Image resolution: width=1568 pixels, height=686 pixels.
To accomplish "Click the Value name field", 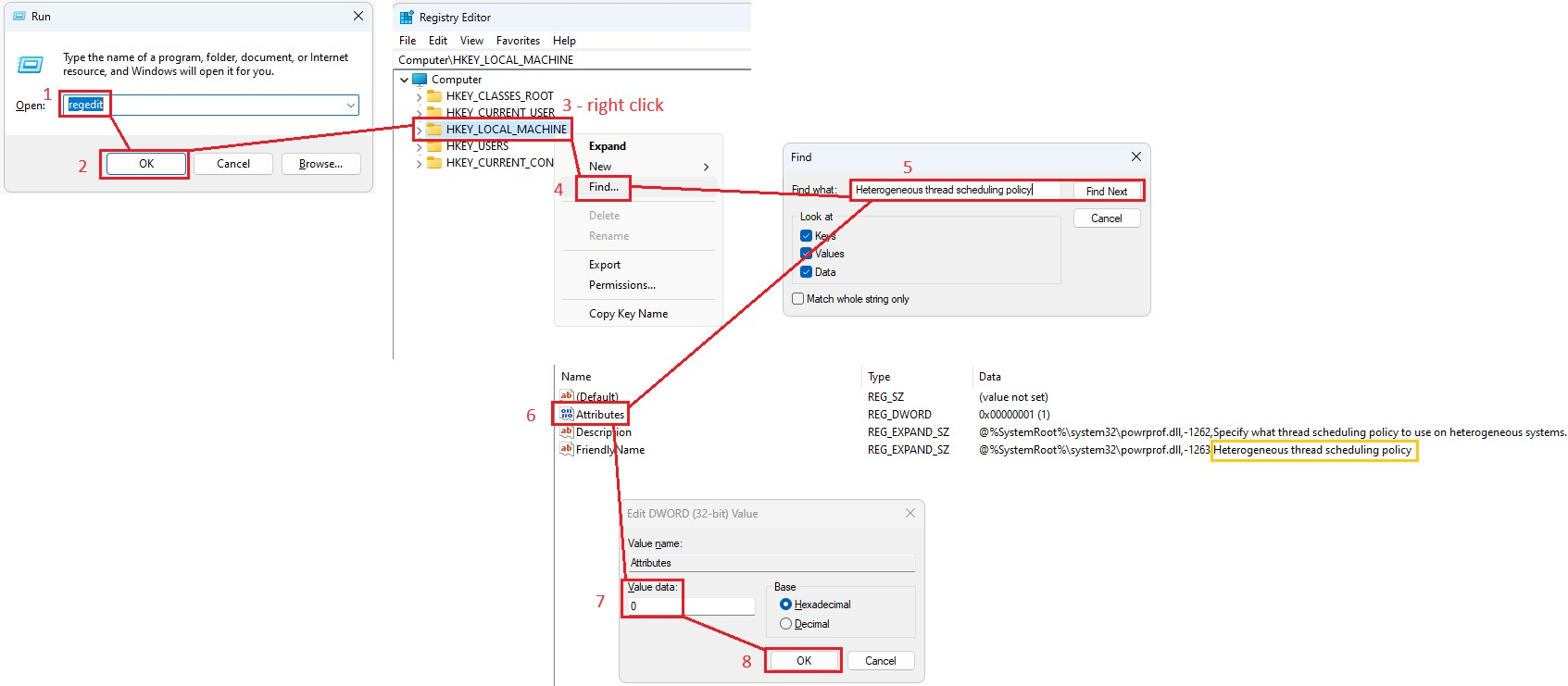I will 771,563.
